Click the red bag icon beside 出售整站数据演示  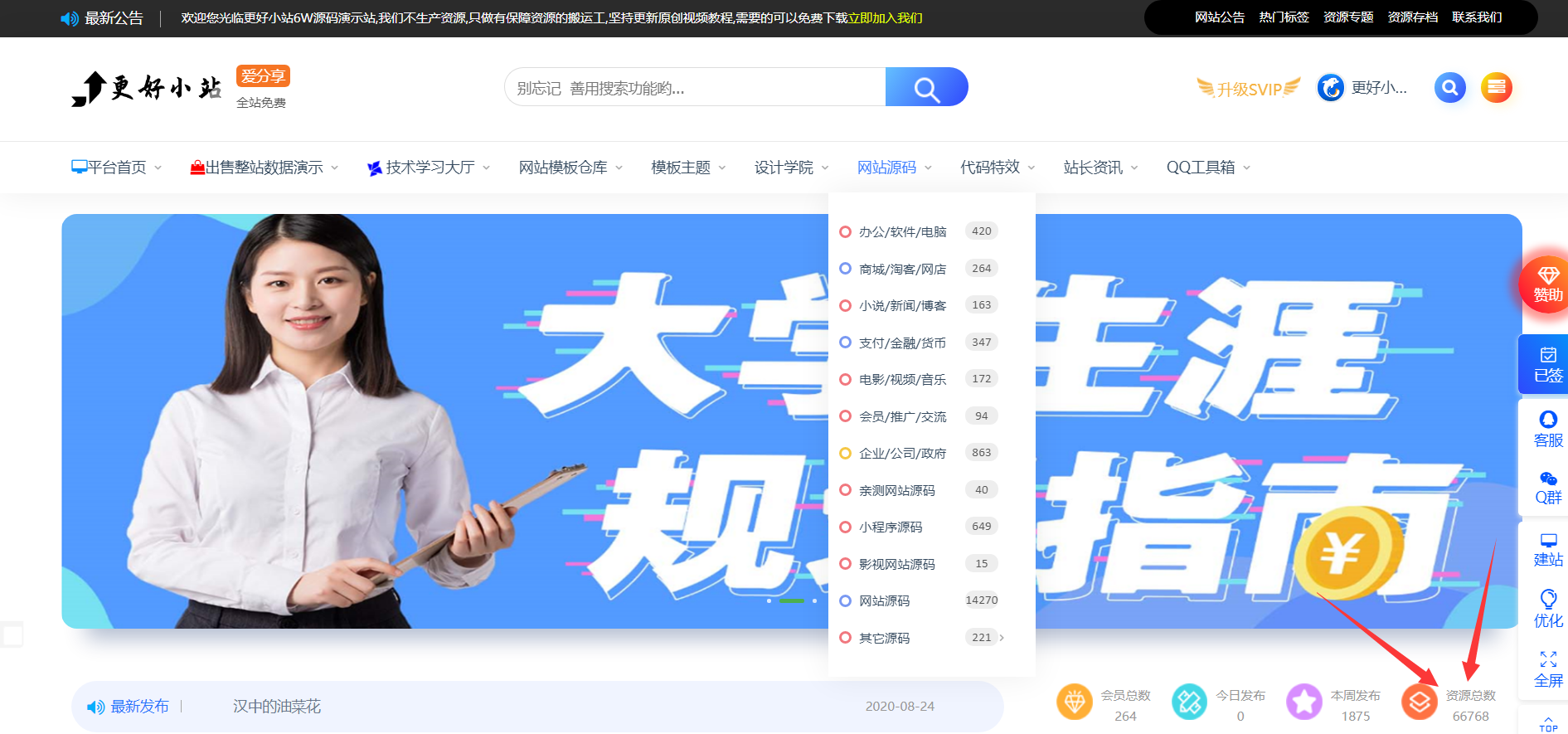pos(197,168)
